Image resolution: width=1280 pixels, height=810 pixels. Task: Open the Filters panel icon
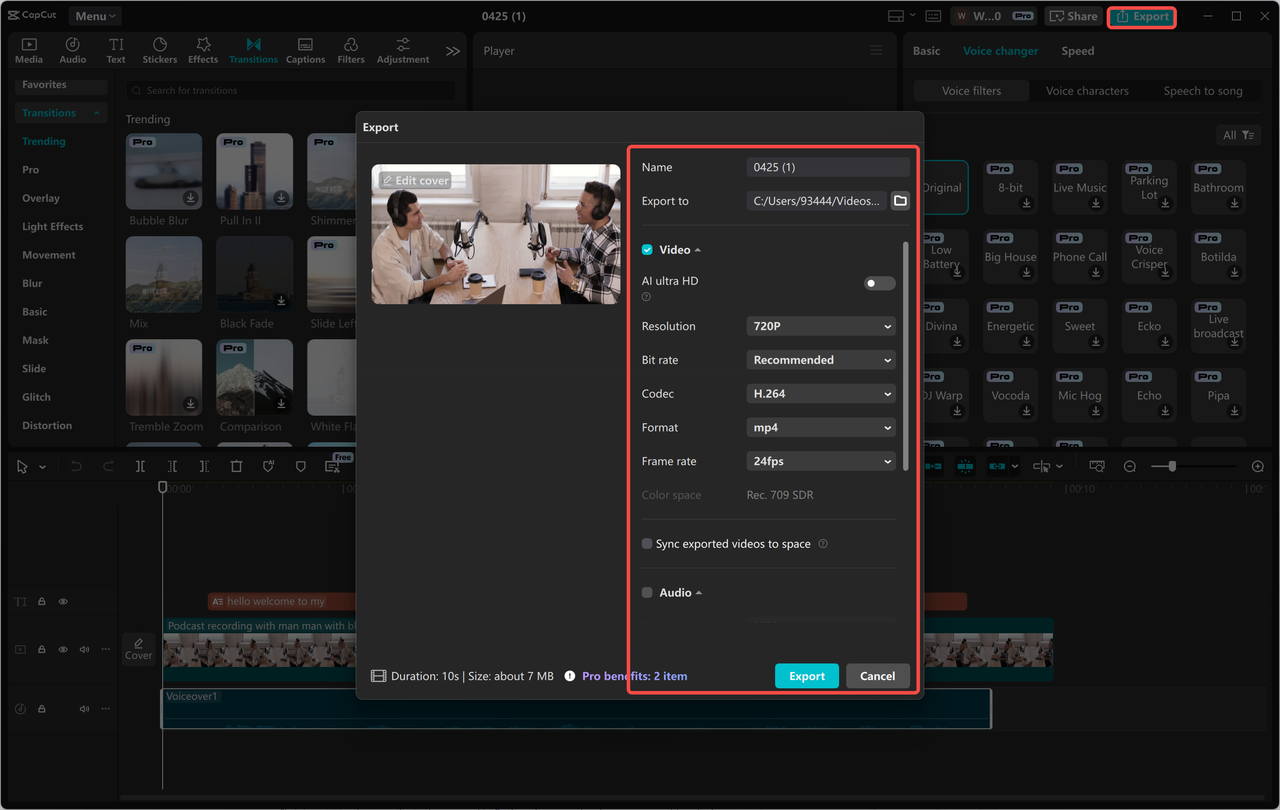351,50
